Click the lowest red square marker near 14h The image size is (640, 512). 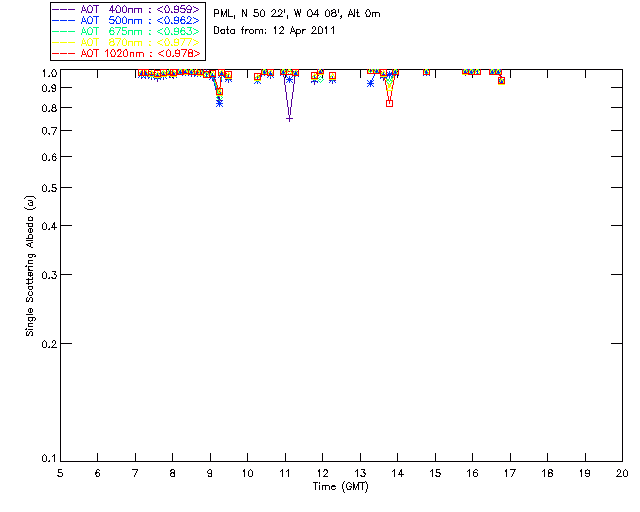[x=389, y=104]
